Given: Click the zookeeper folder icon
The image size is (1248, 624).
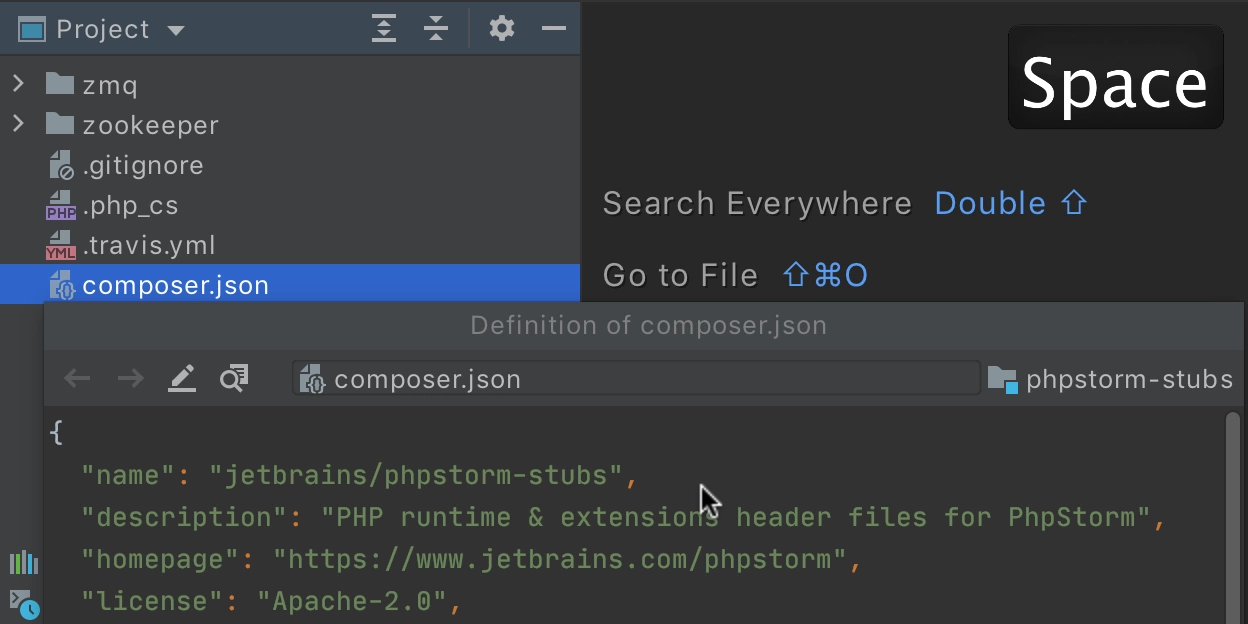Looking at the screenshot, I should pyautogui.click(x=60, y=124).
